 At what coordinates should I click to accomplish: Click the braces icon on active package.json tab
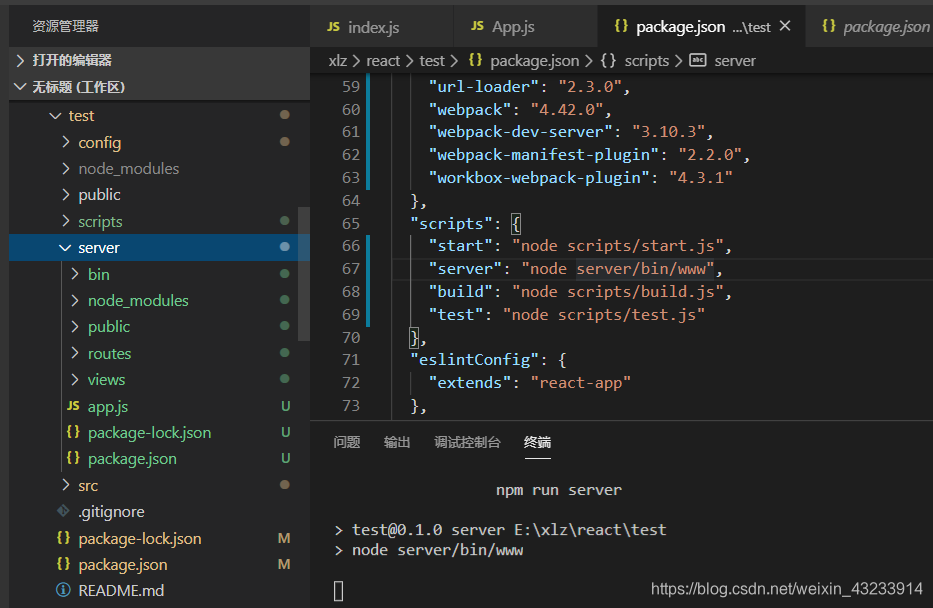(621, 26)
